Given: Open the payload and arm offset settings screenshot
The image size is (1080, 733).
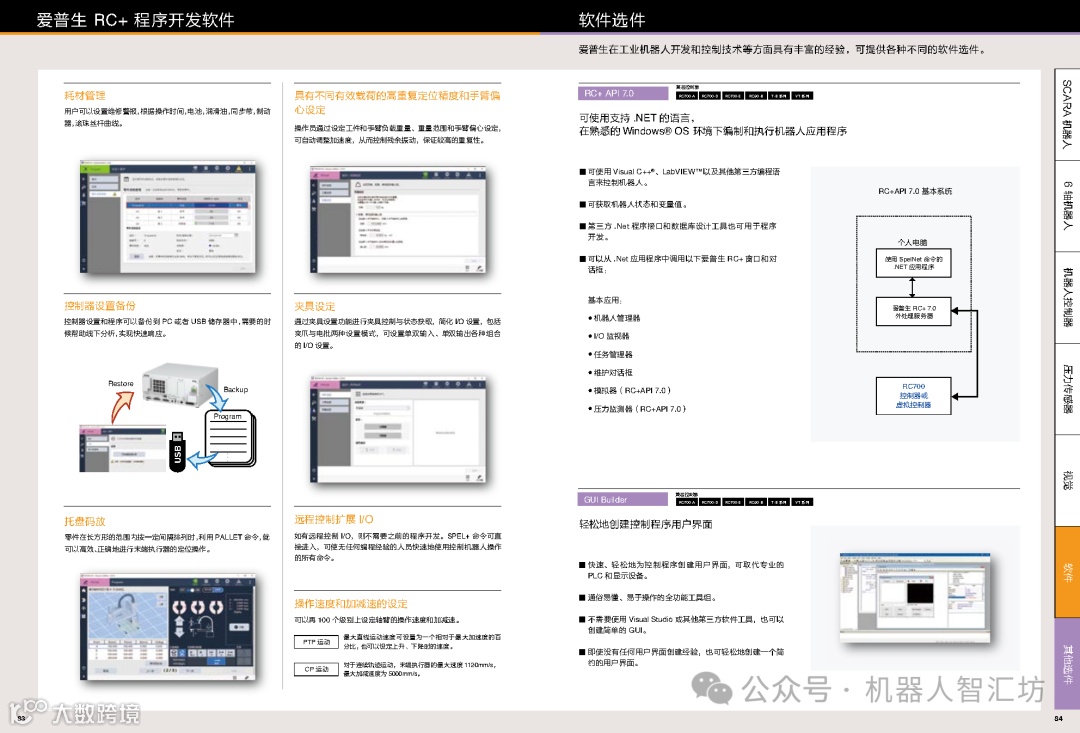Looking at the screenshot, I should 398,220.
